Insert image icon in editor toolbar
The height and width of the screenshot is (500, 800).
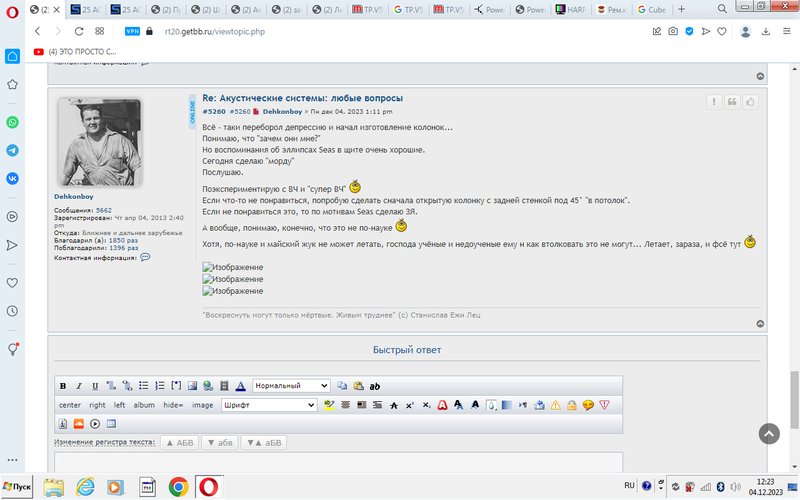(192, 386)
